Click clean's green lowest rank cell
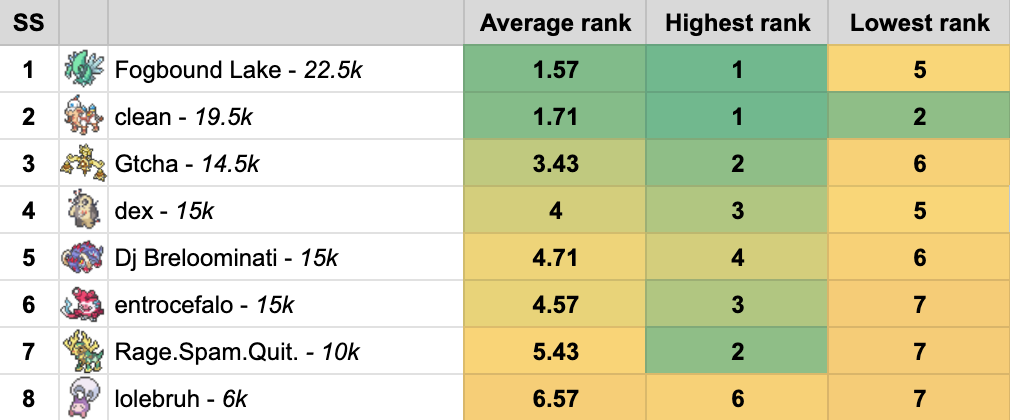This screenshot has width=1010, height=420. (x=919, y=116)
